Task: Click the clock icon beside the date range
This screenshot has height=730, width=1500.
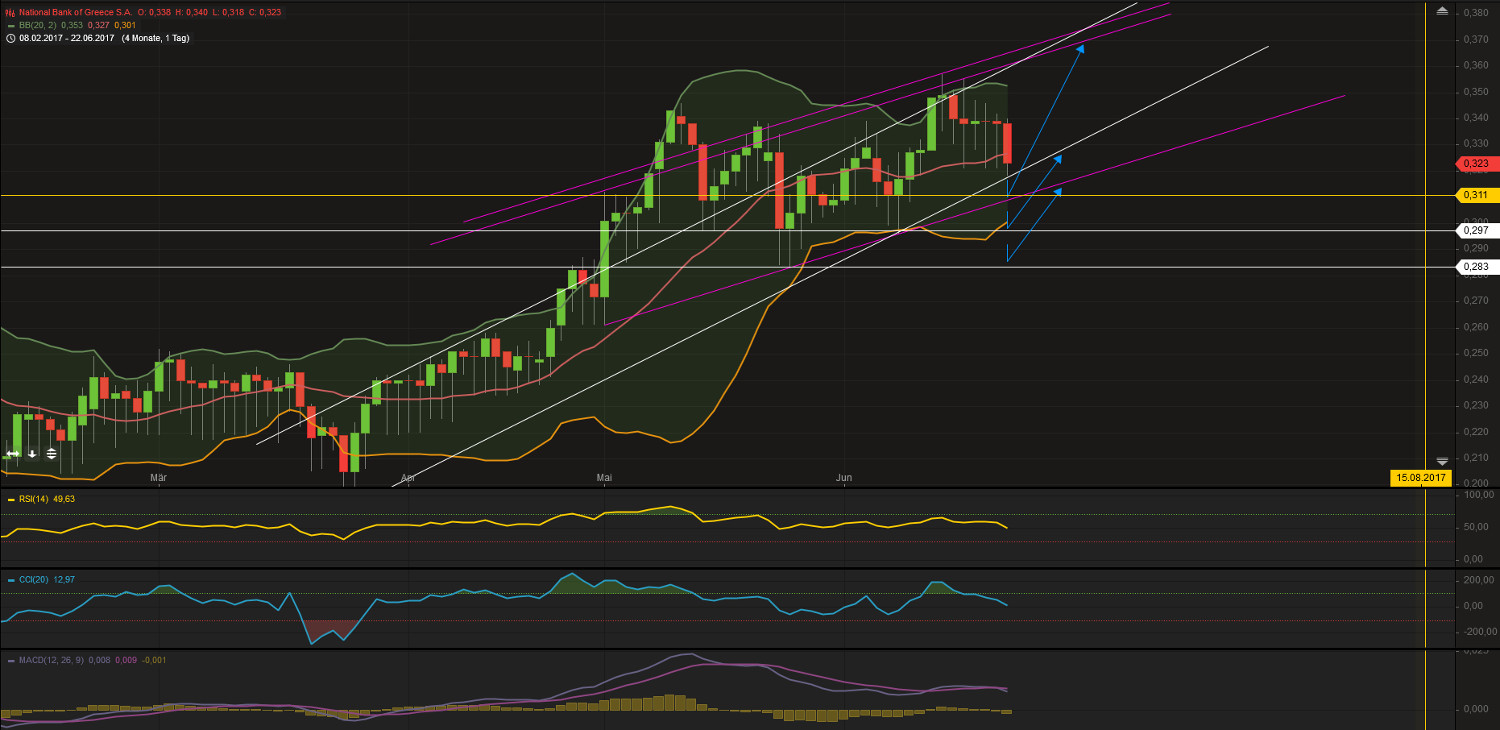Action: coord(10,38)
